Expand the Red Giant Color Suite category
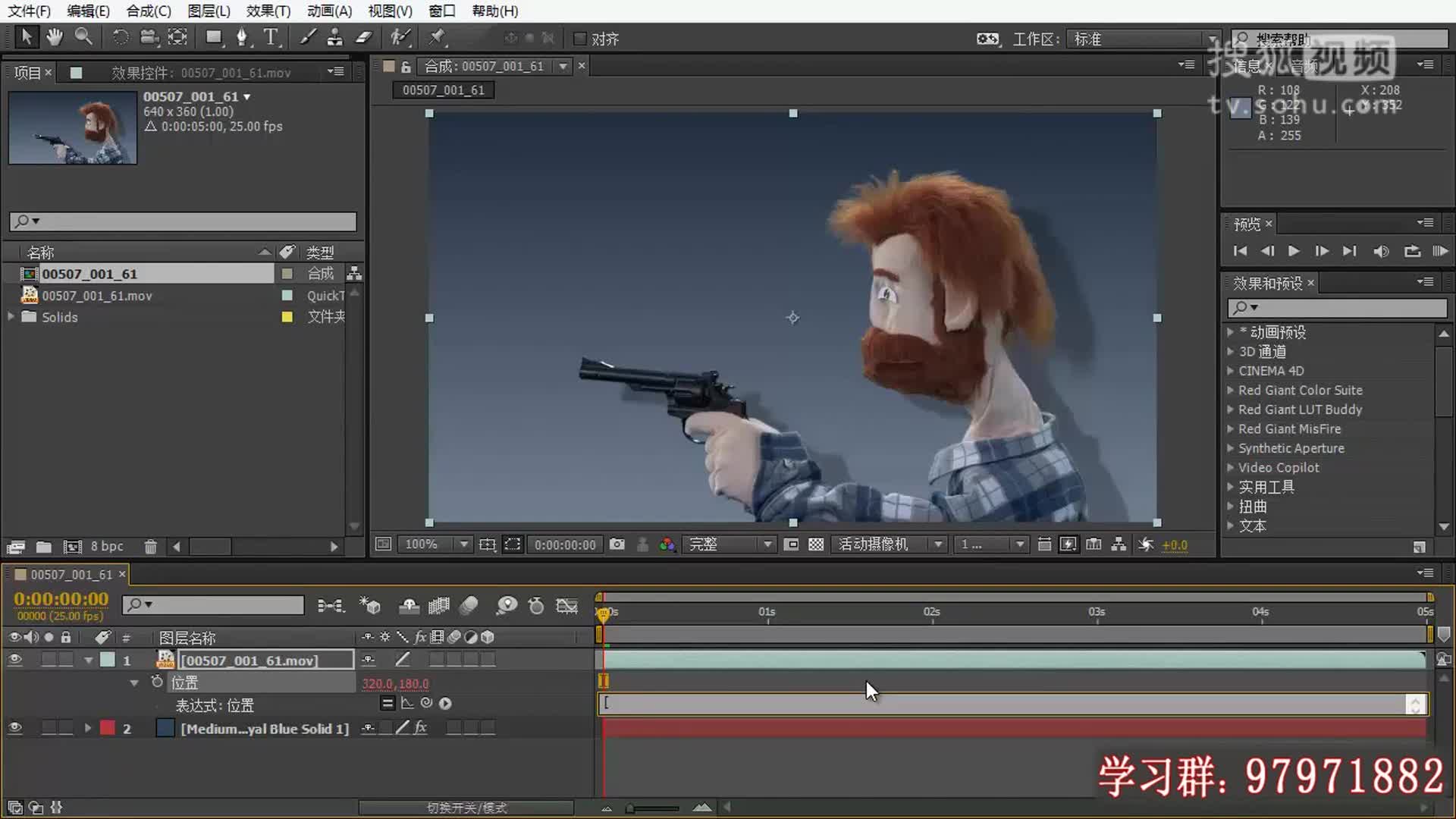This screenshot has height=819, width=1456. coord(1230,390)
